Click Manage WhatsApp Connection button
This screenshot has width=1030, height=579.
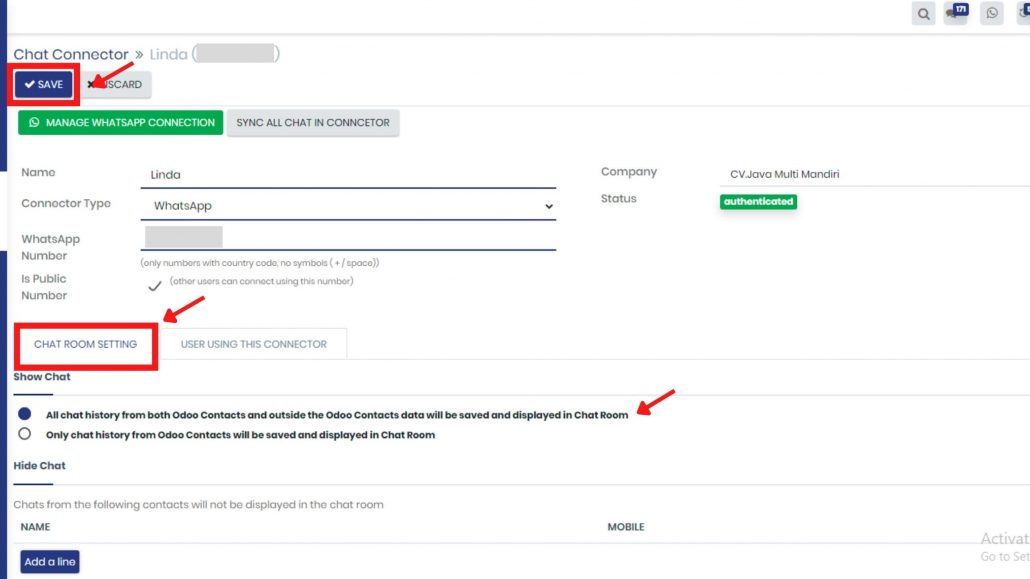(x=121, y=122)
